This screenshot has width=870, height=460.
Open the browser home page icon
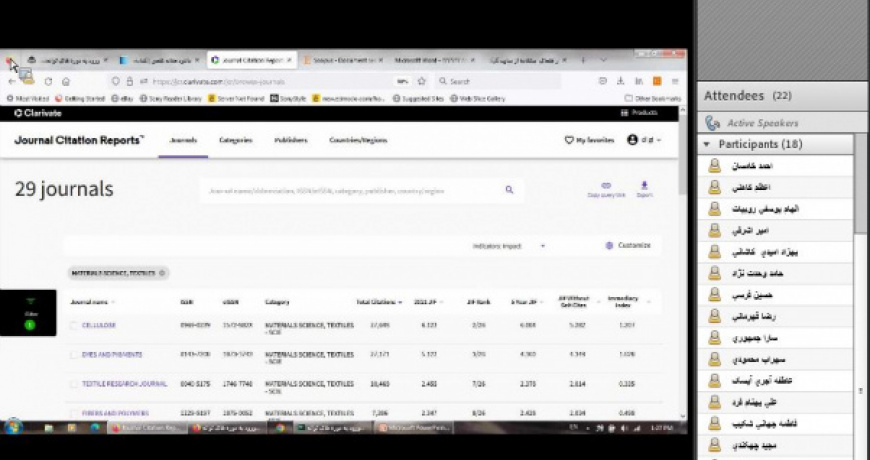[x=66, y=82]
